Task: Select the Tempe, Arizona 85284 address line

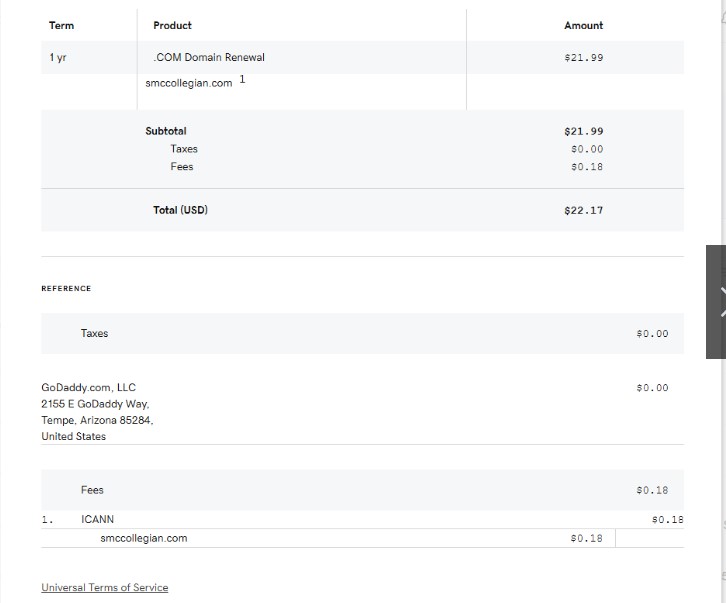Action: point(97,420)
